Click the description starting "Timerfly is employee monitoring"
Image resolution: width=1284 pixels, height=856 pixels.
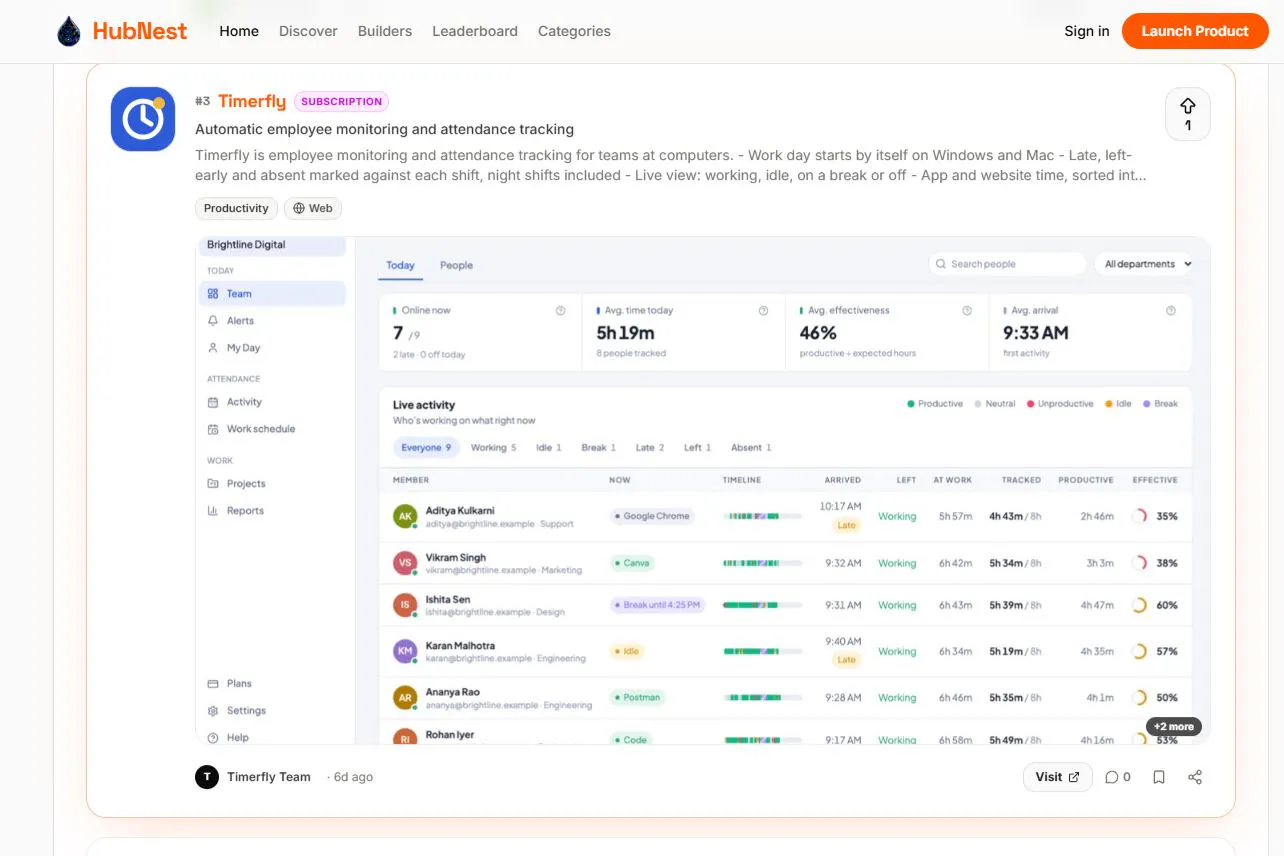671,165
